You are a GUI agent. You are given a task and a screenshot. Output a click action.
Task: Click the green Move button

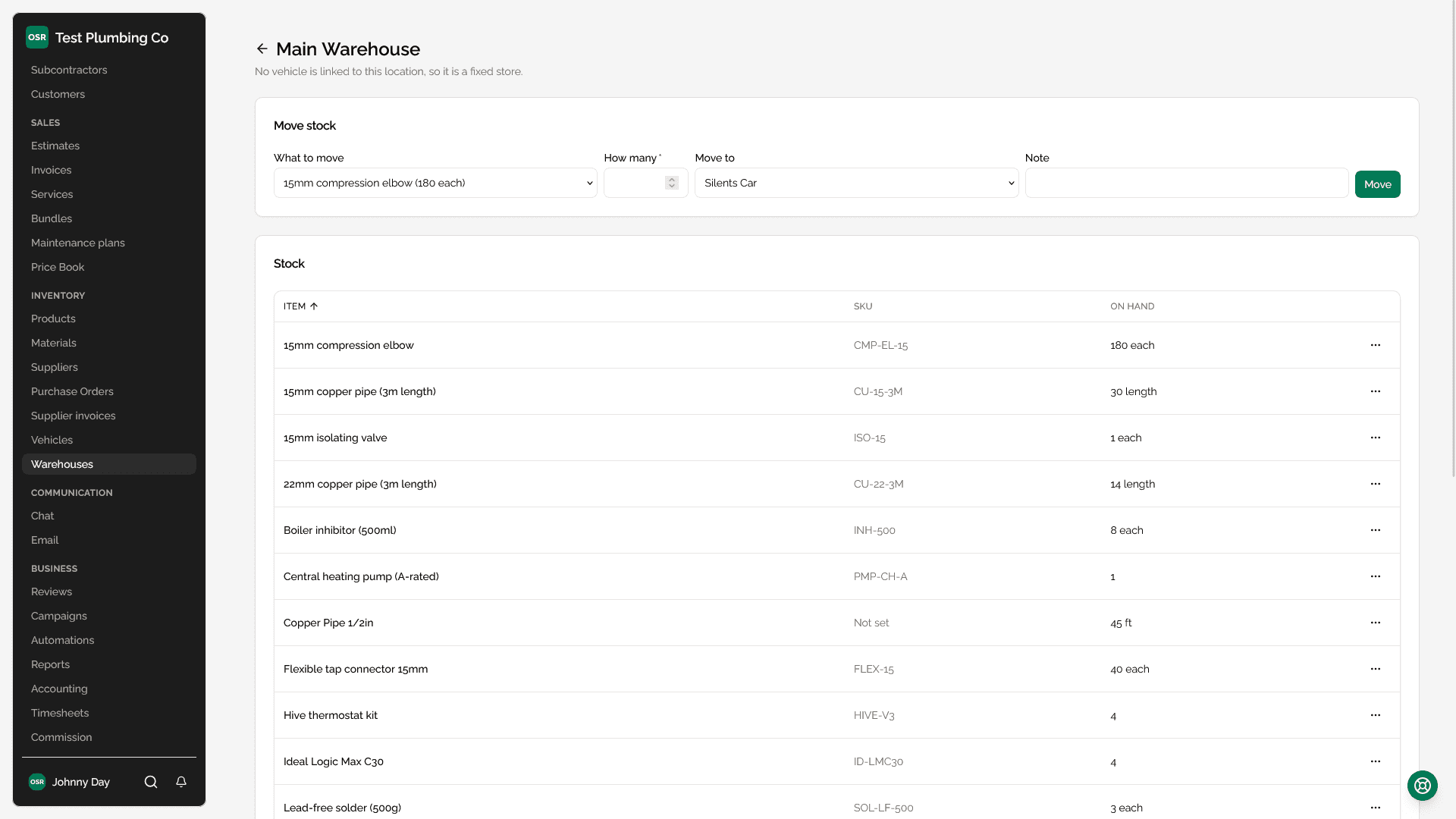coord(1377,184)
